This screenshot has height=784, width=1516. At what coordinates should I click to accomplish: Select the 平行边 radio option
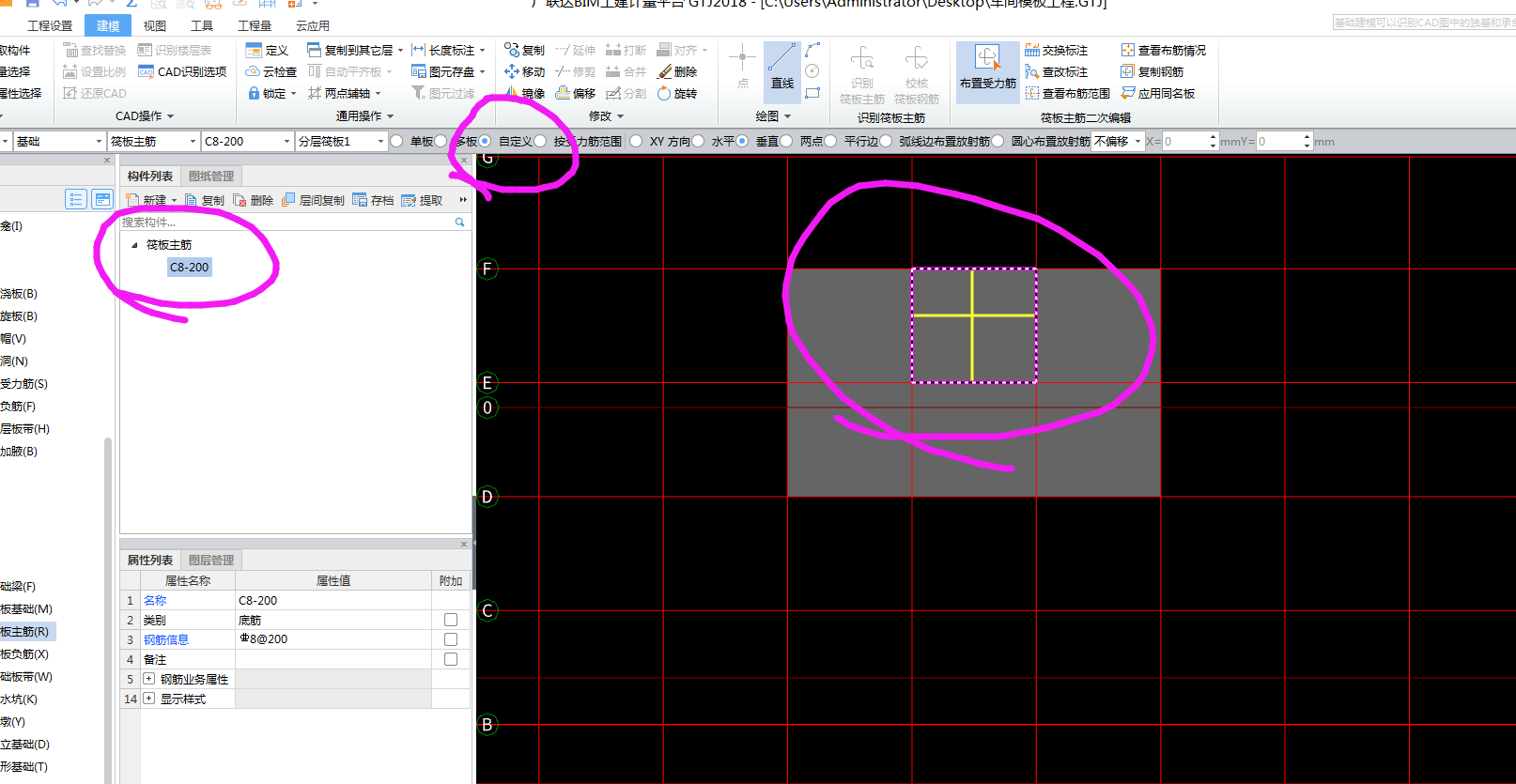[x=830, y=141]
